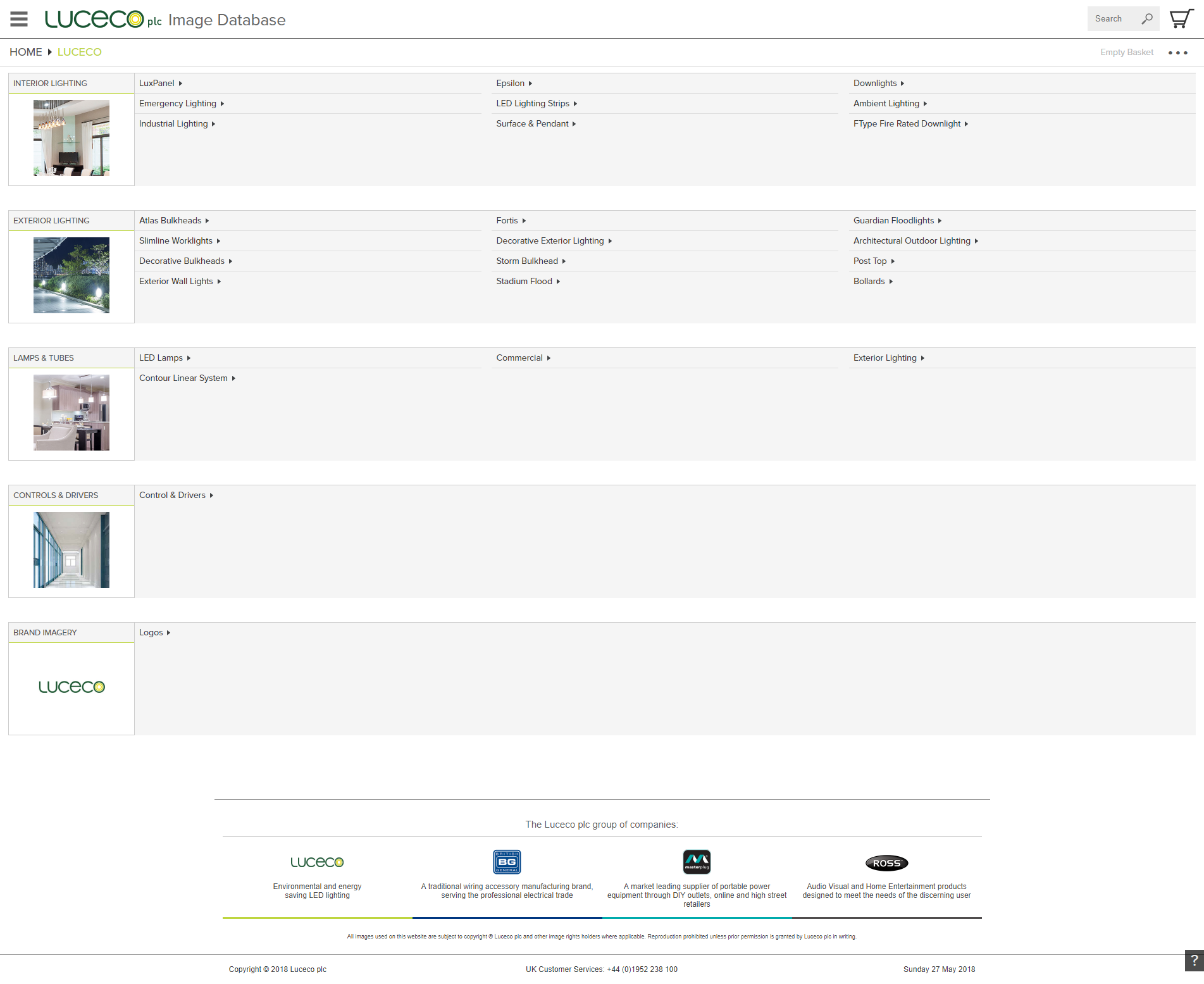Screen dimensions: 1204x984
Task: Open Lamps & Tubes thumbnail image
Action: [x=71, y=413]
